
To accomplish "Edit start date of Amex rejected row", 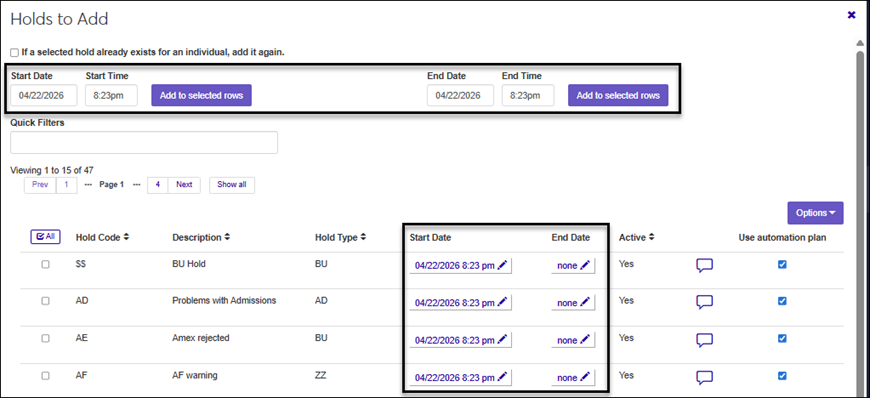I will [x=461, y=340].
